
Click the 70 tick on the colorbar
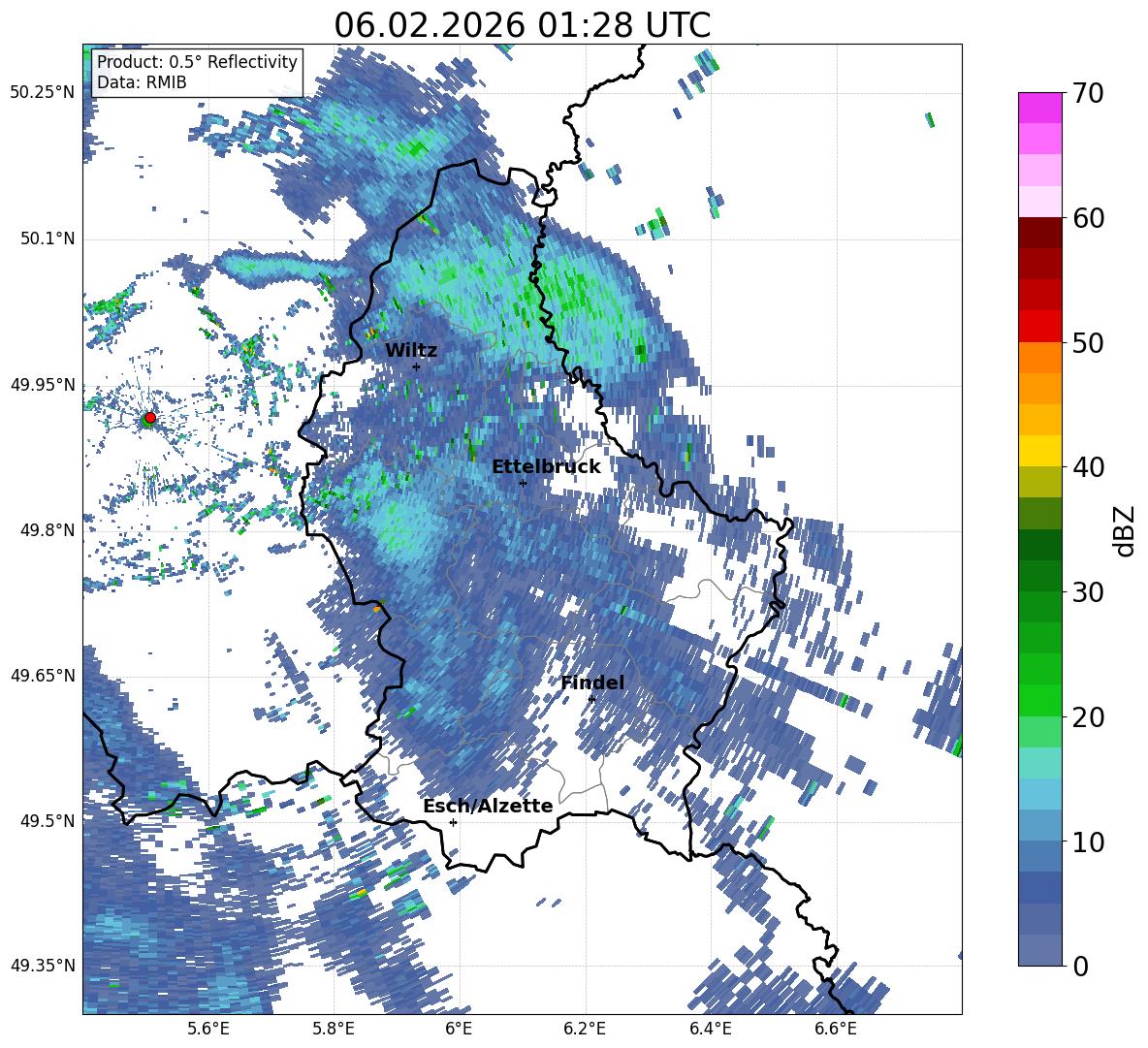coord(1089,93)
